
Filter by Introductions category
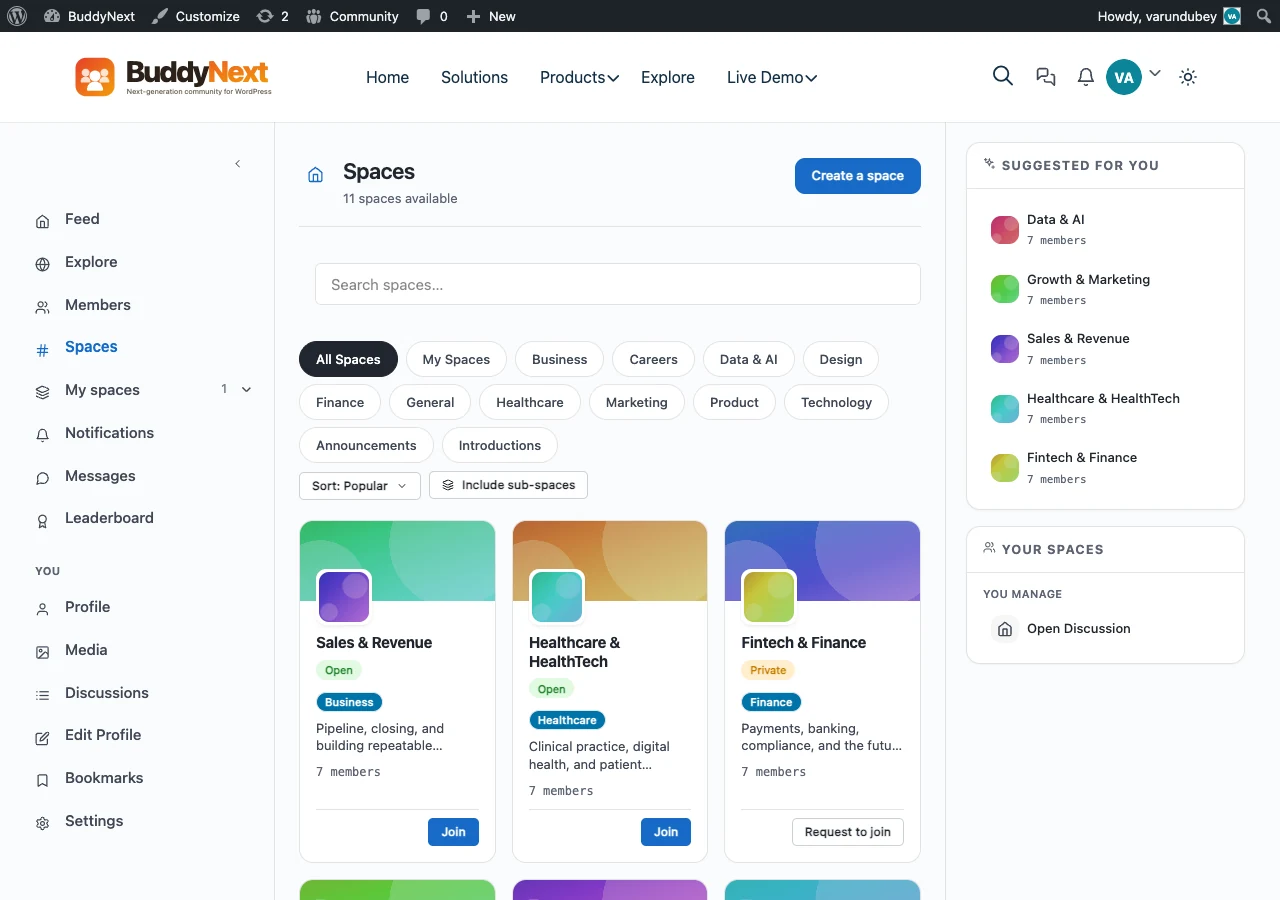pyautogui.click(x=500, y=445)
